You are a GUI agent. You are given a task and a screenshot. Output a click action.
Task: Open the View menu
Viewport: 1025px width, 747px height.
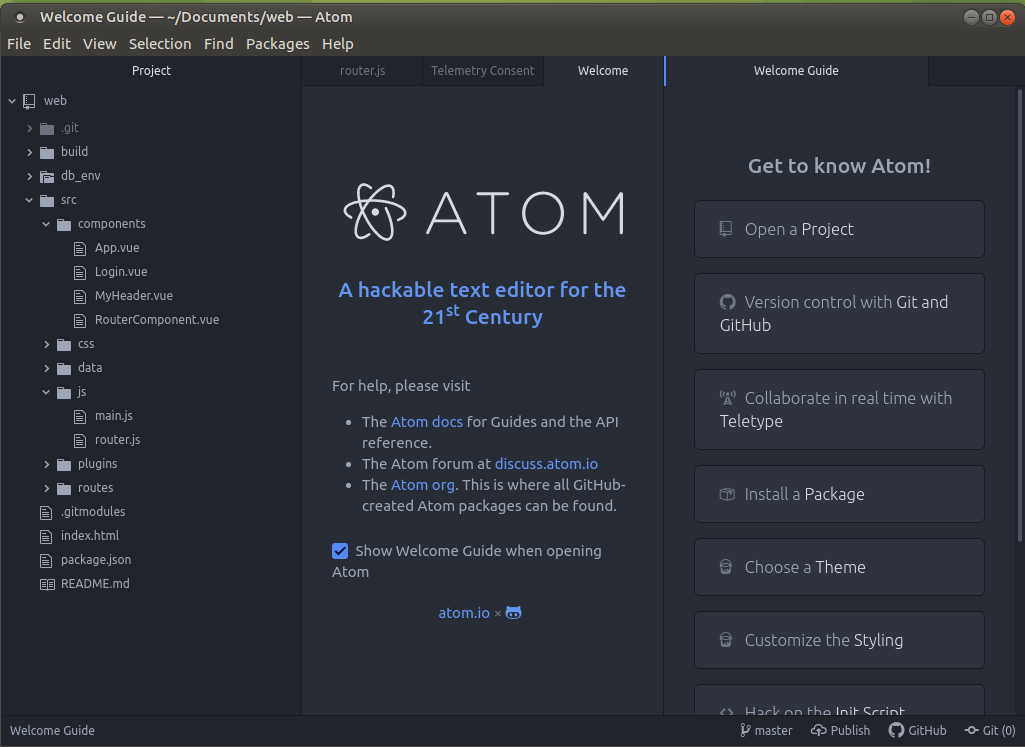tap(99, 44)
